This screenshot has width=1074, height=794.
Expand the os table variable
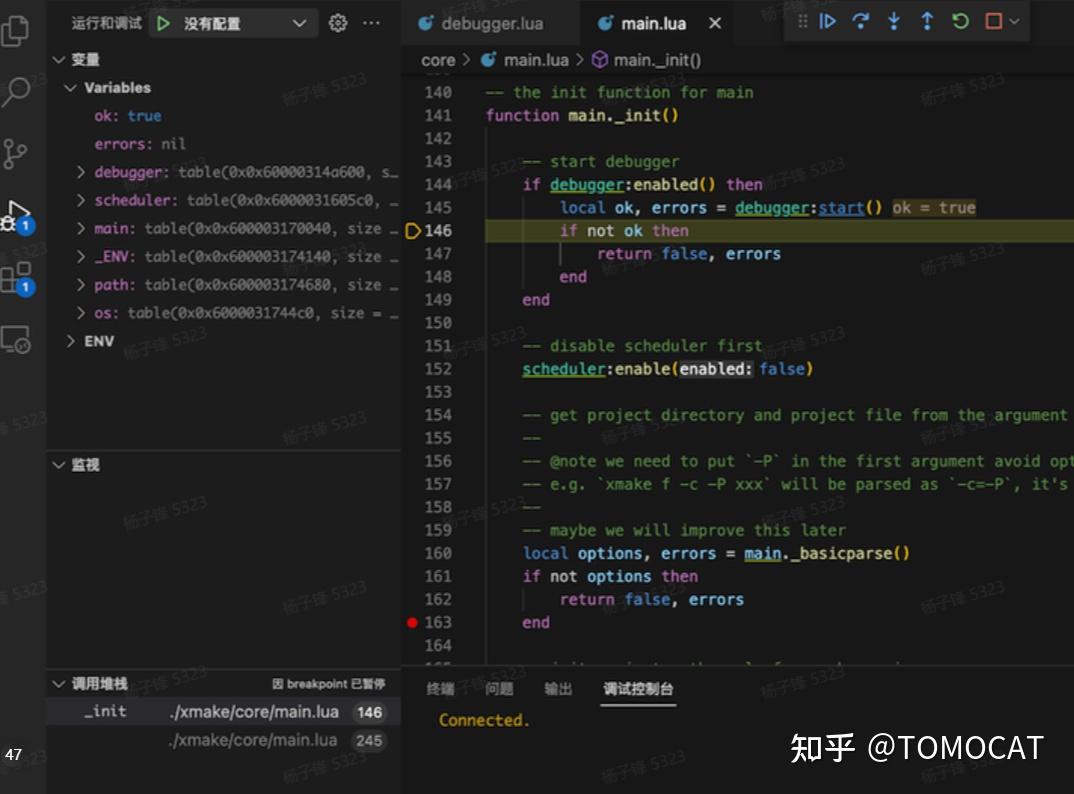81,312
